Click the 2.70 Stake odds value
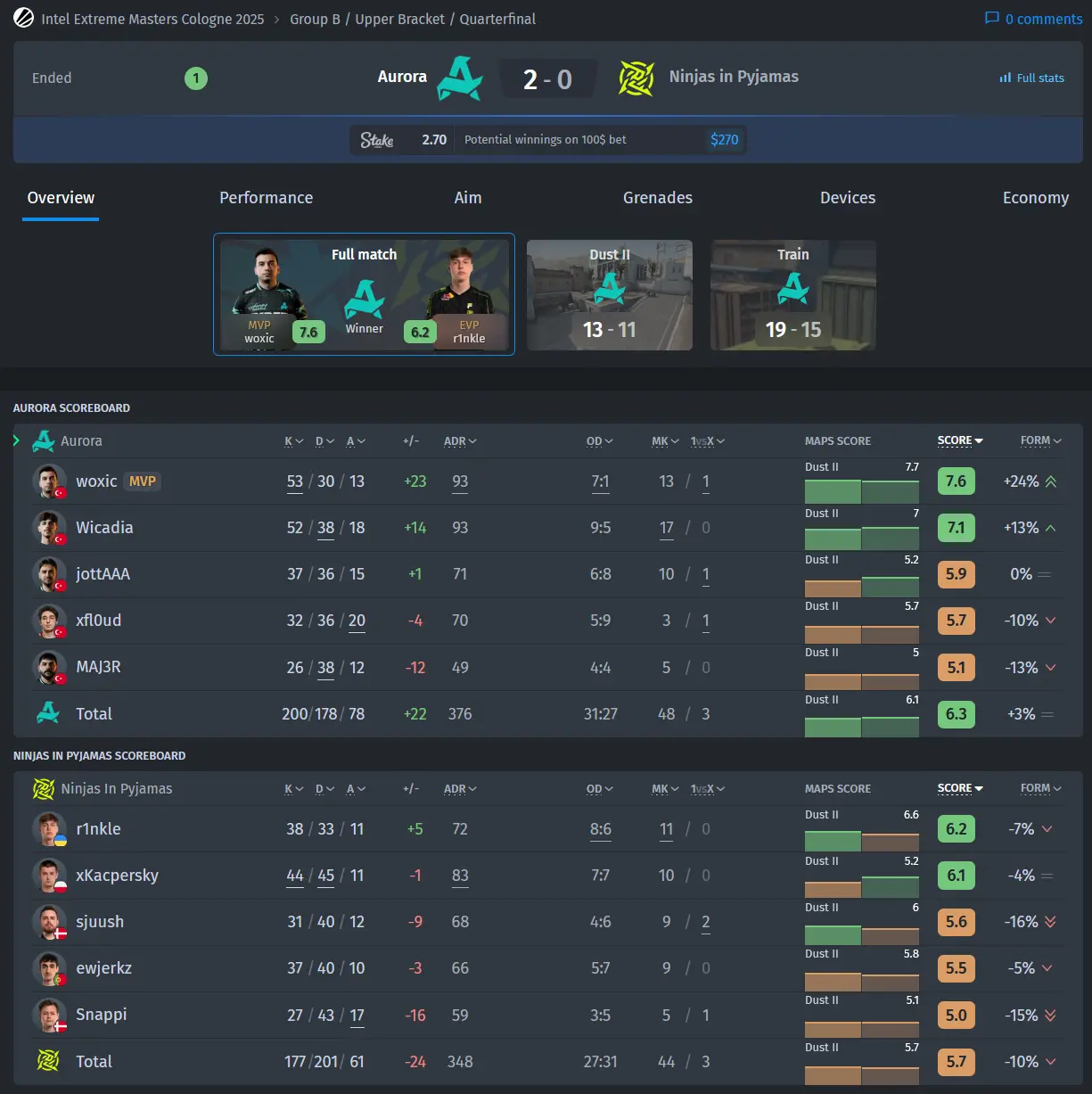Screen dimensions: 1092x1094 434,140
